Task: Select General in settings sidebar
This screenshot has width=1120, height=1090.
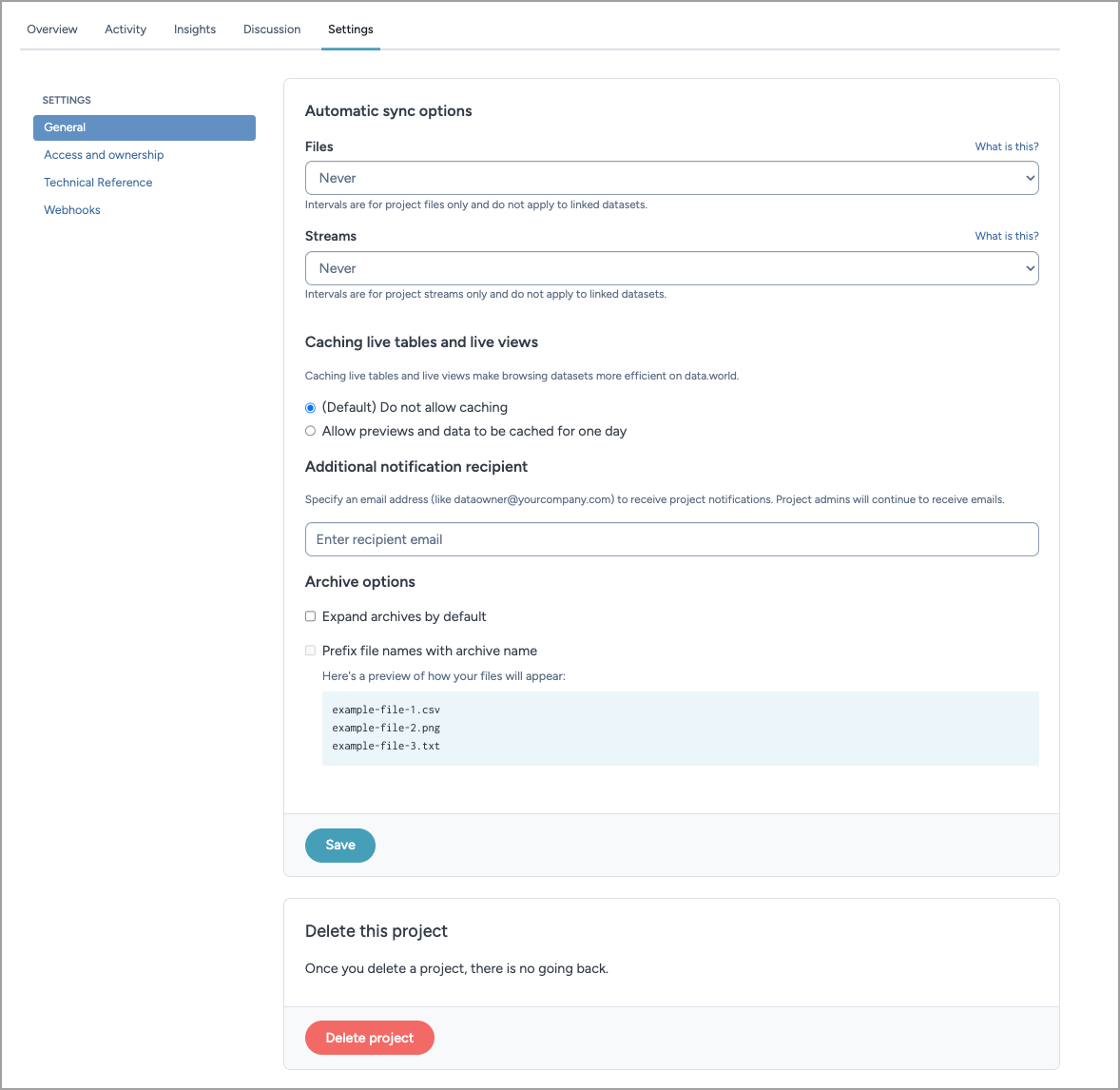Action: (x=145, y=127)
